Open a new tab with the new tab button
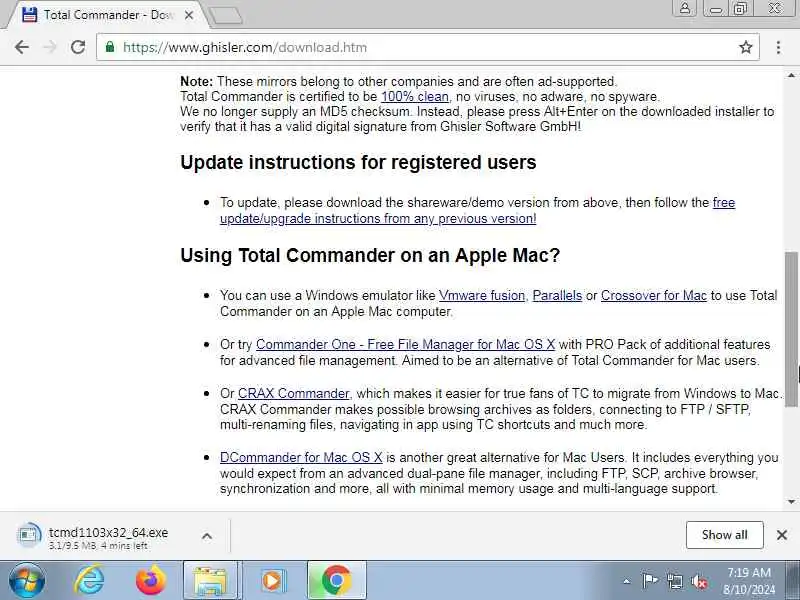This screenshot has width=800, height=600. [x=226, y=15]
